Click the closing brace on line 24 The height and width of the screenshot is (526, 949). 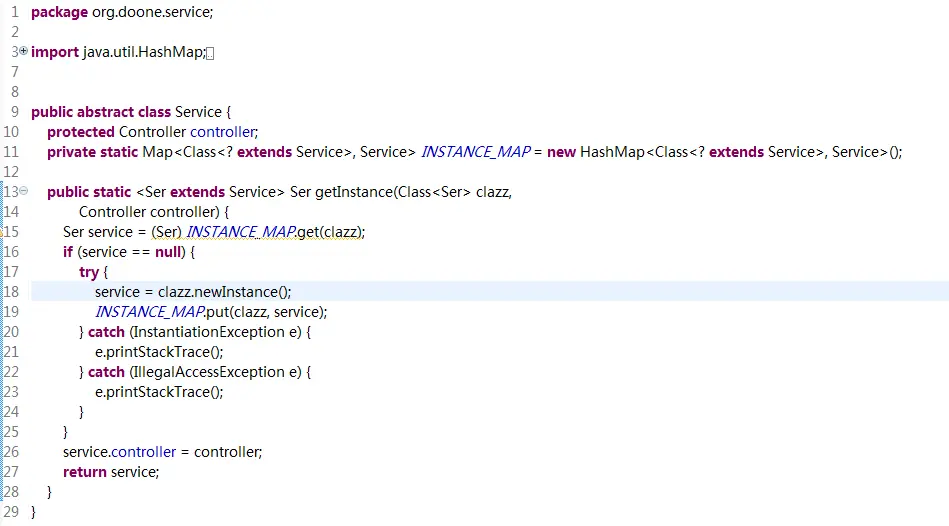81,412
